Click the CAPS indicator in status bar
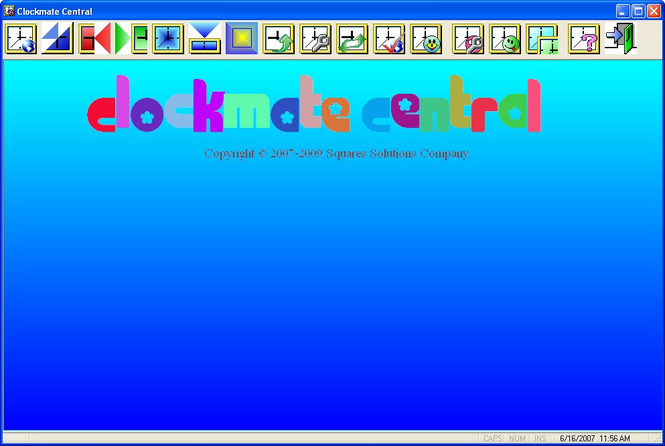Image resolution: width=665 pixels, height=446 pixels. click(492, 438)
